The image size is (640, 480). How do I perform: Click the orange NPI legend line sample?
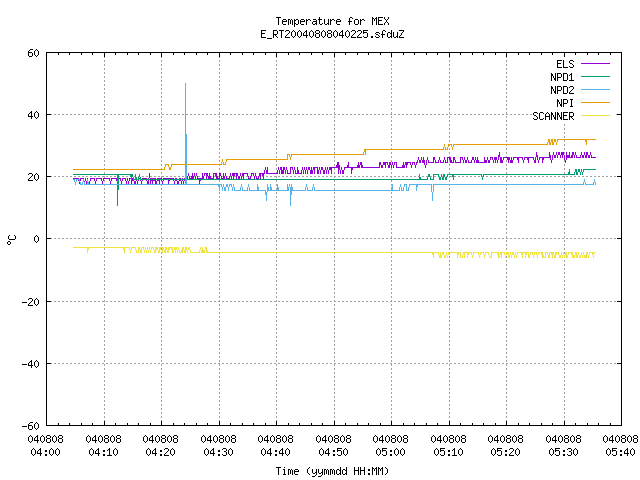(595, 103)
